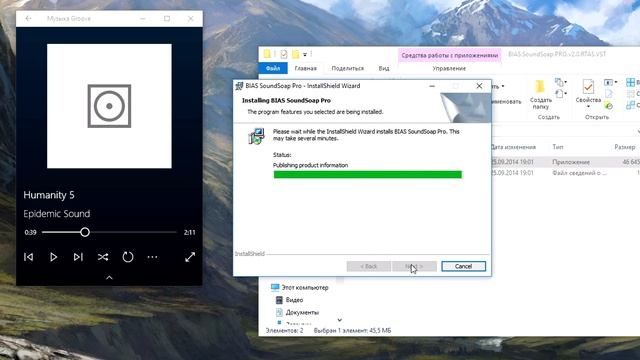Click the Humanity 5 song title

49,195
